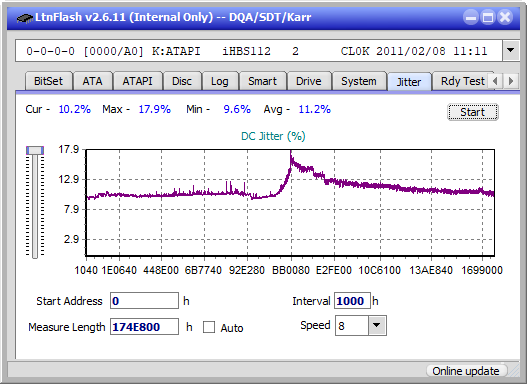Go to the Smart tab
This screenshot has height=384, width=527.
pyautogui.click(x=262, y=81)
